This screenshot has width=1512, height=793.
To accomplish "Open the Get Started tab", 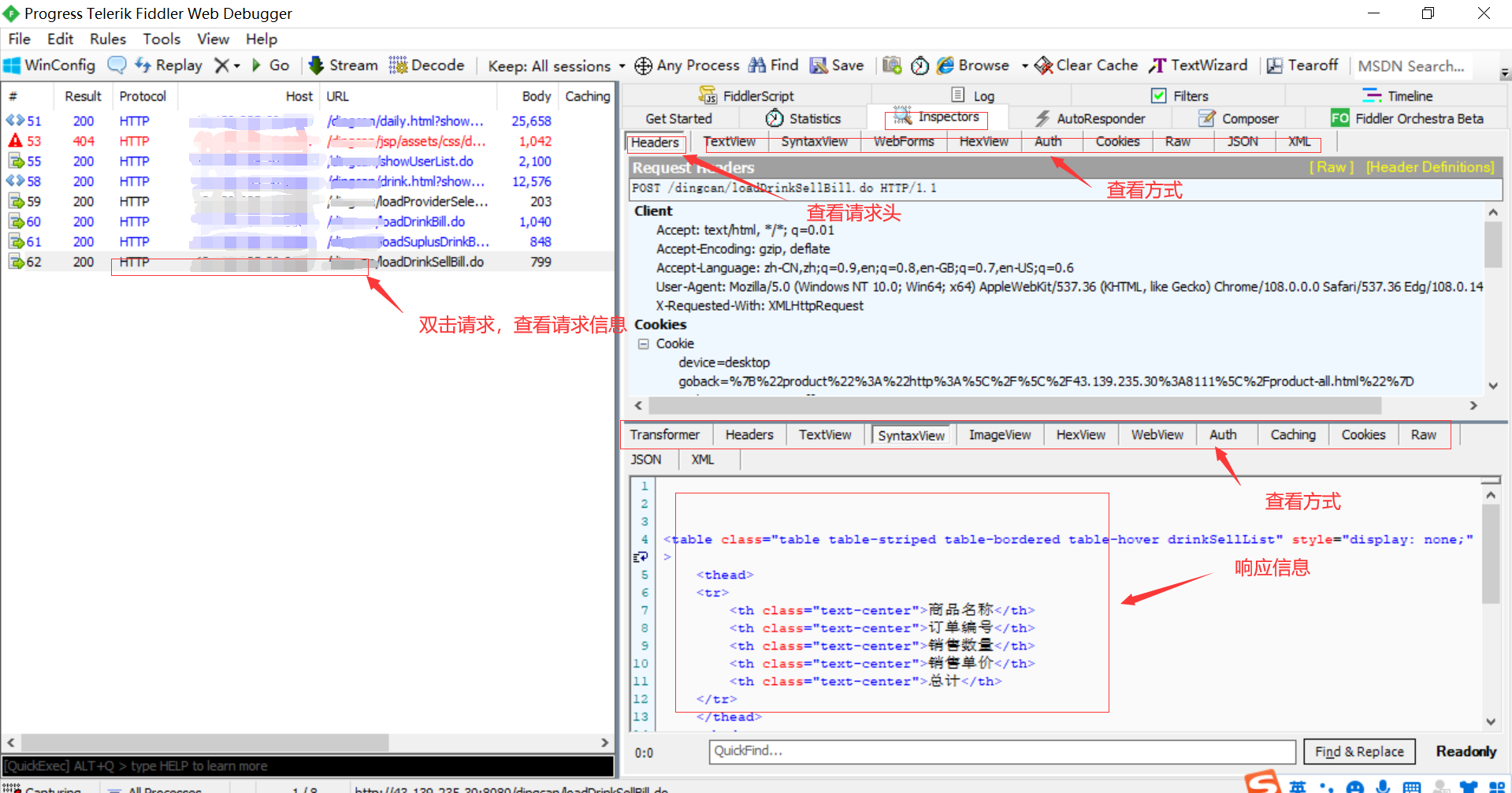I will (x=678, y=118).
